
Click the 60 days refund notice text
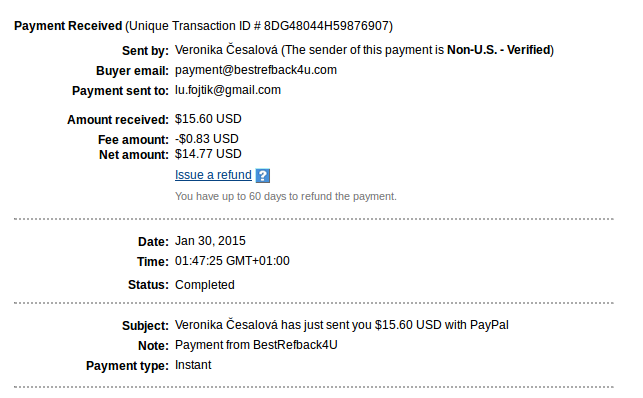tap(286, 196)
